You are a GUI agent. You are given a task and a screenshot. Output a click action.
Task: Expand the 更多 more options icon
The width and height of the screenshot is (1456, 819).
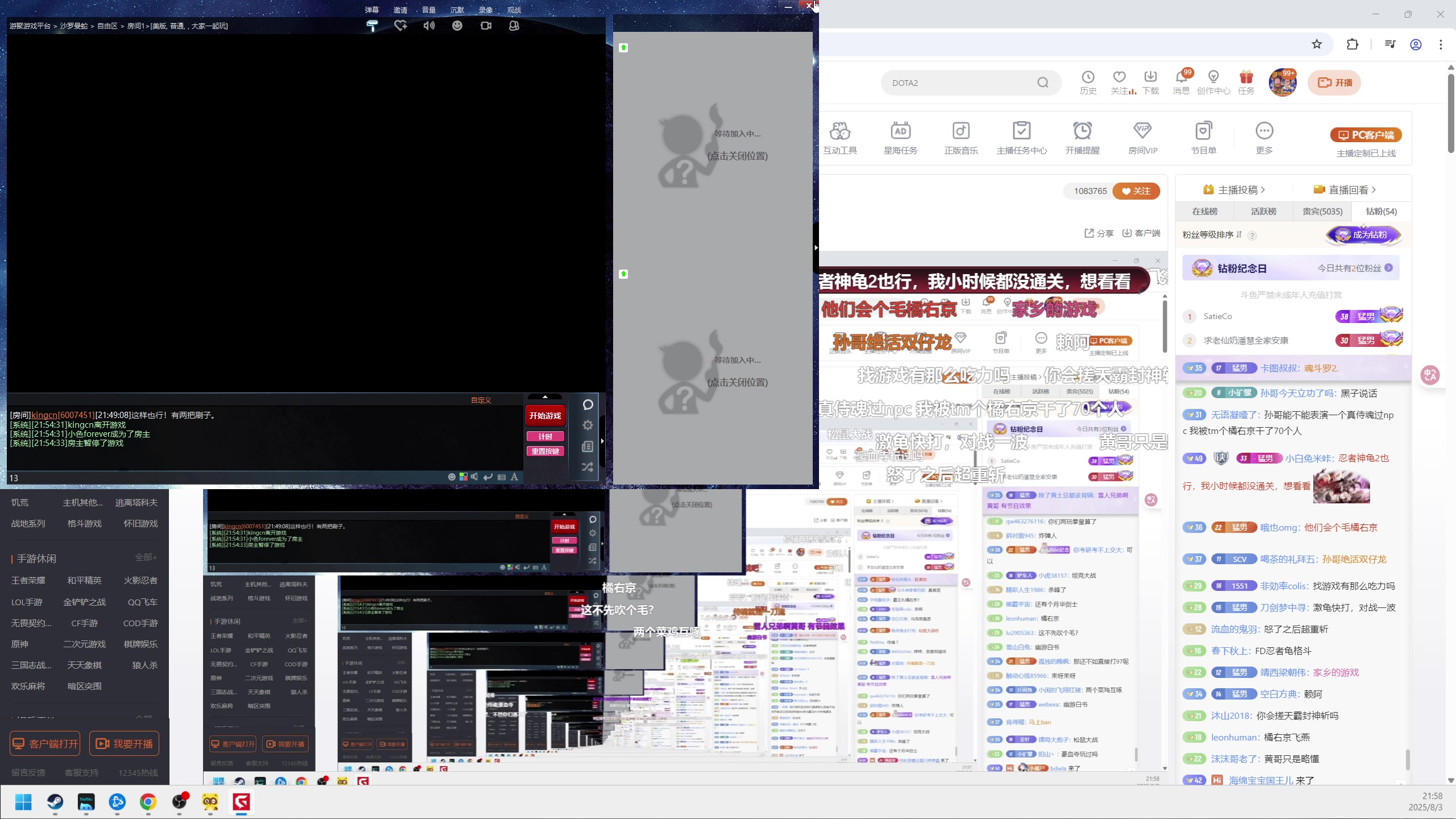pos(1264,138)
